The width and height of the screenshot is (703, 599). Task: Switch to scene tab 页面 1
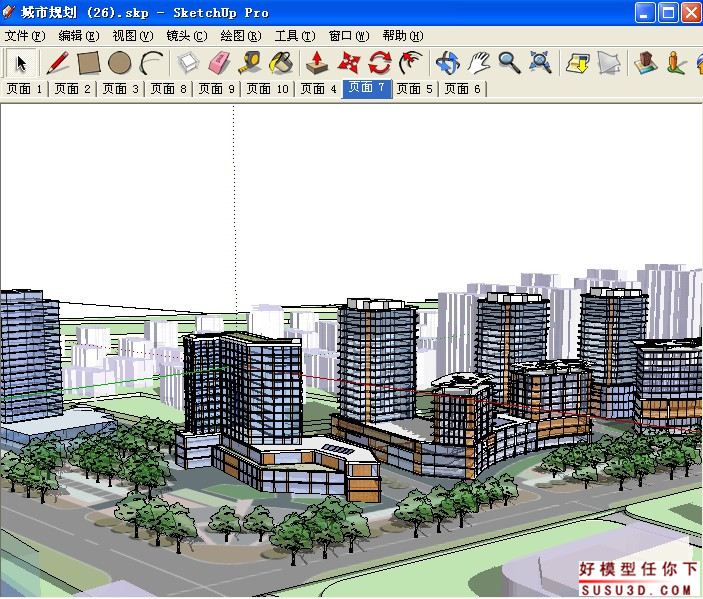pyautogui.click(x=24, y=89)
